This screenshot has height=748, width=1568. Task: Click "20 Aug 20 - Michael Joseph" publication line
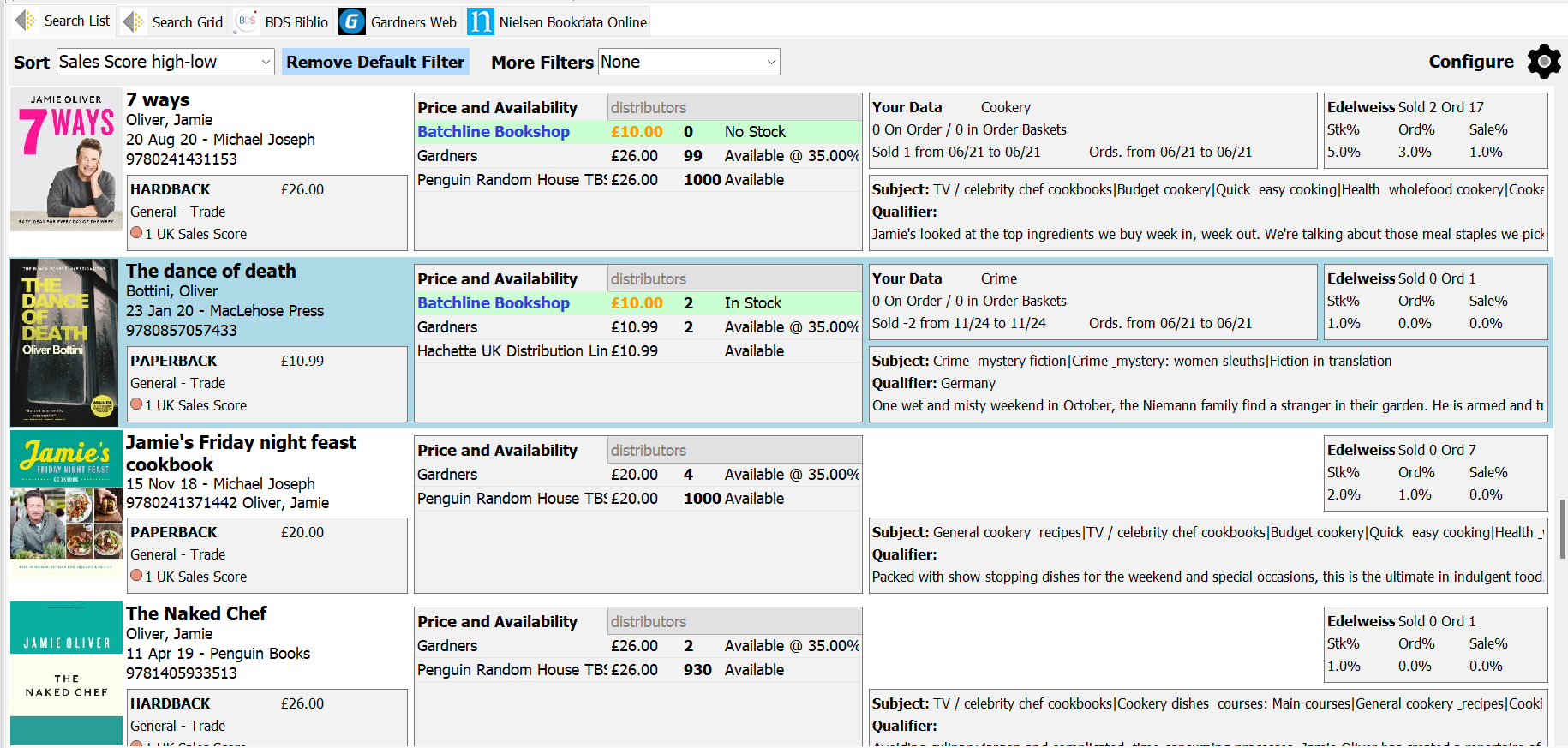coord(220,140)
